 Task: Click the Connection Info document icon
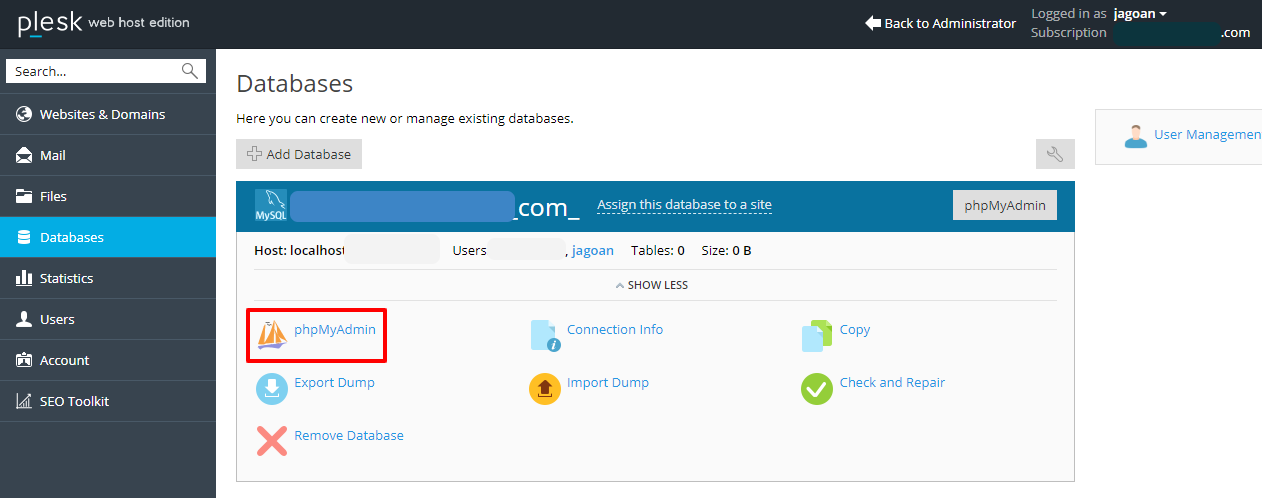545,335
